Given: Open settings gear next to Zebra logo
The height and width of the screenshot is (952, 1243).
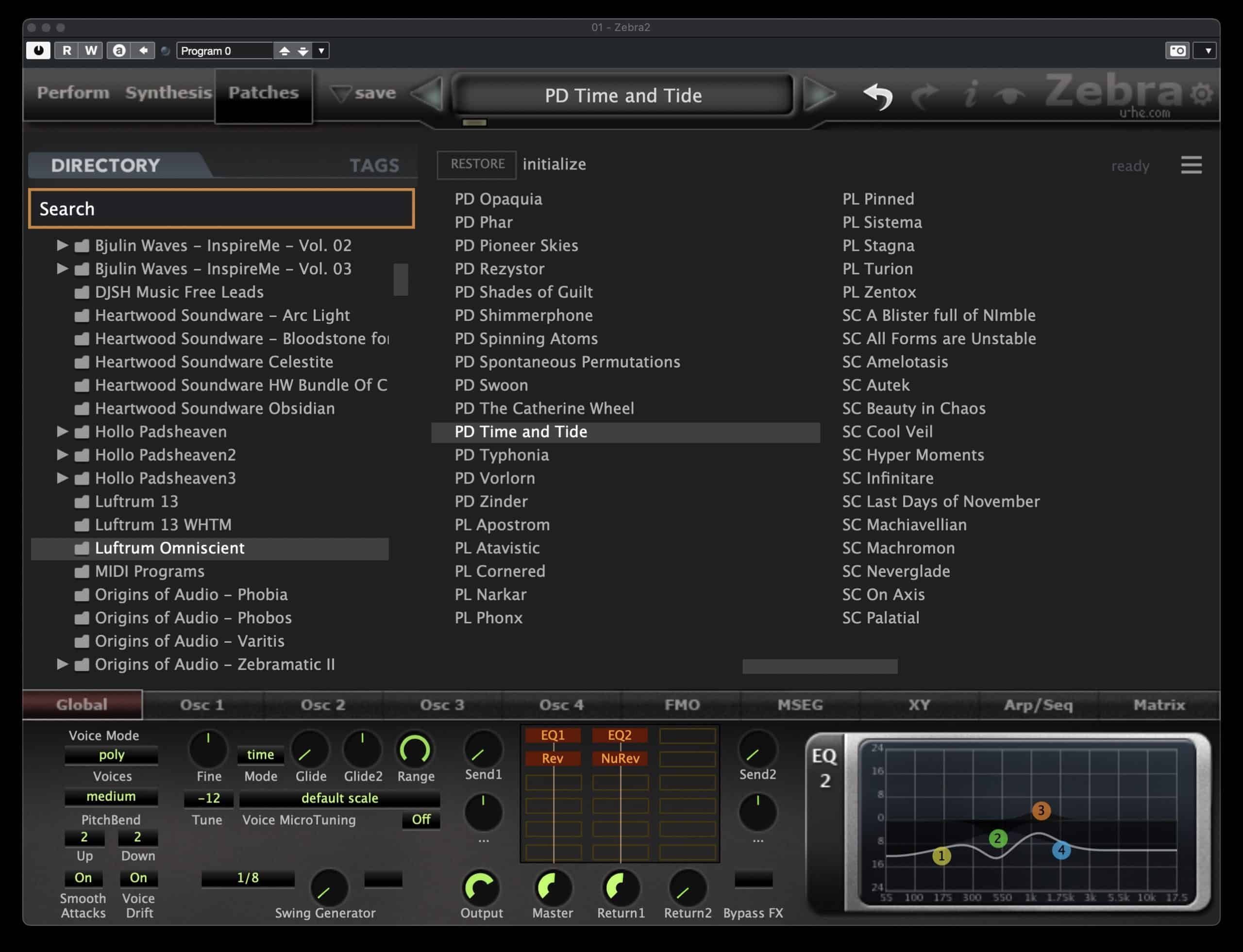Looking at the screenshot, I should click(1202, 94).
